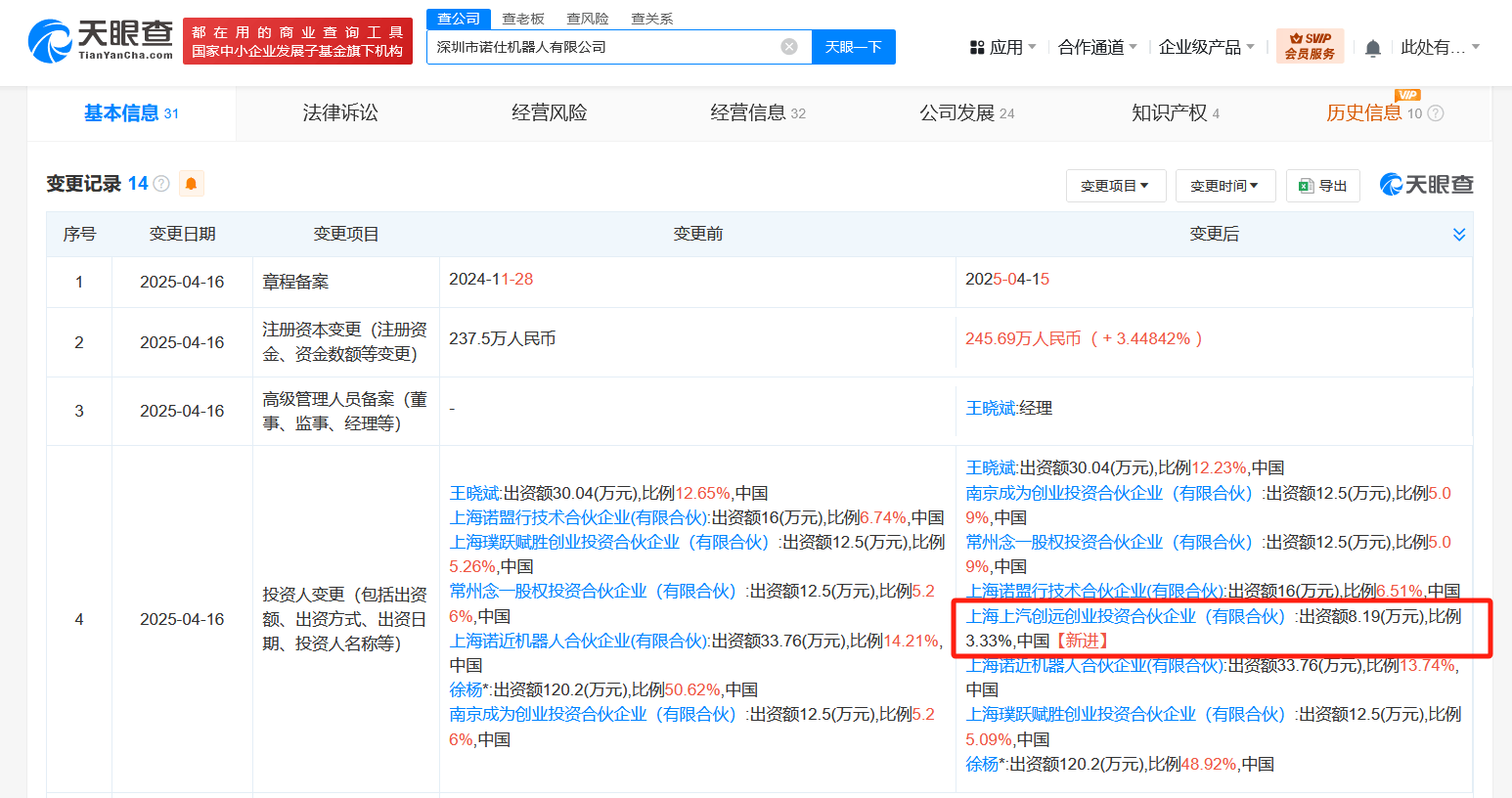Open 徐杨 link with 比例50.62%
Viewport: 1512px width, 798px height.
pyautogui.click(x=467, y=690)
